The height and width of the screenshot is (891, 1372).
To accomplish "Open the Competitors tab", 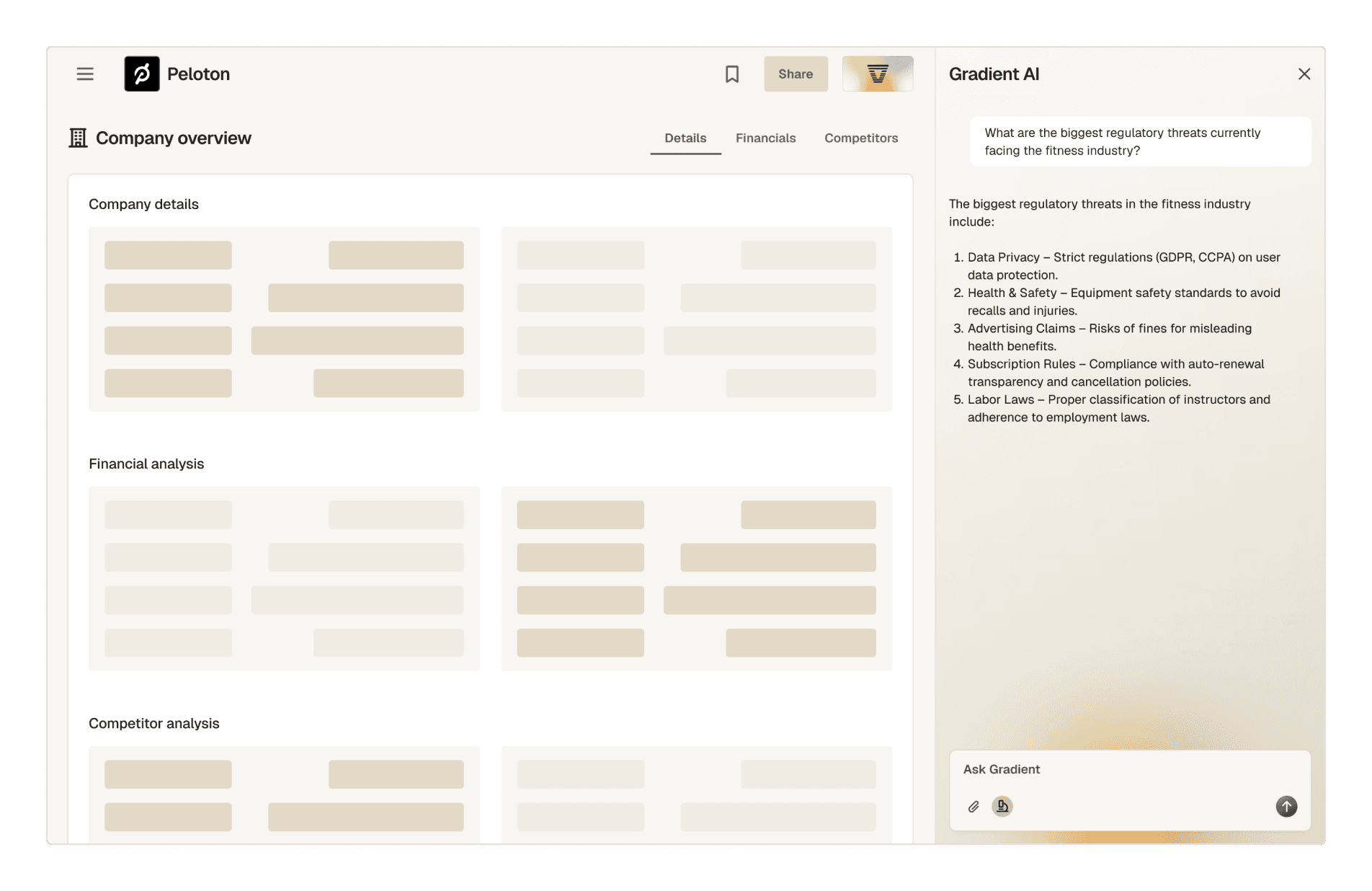I will click(861, 138).
